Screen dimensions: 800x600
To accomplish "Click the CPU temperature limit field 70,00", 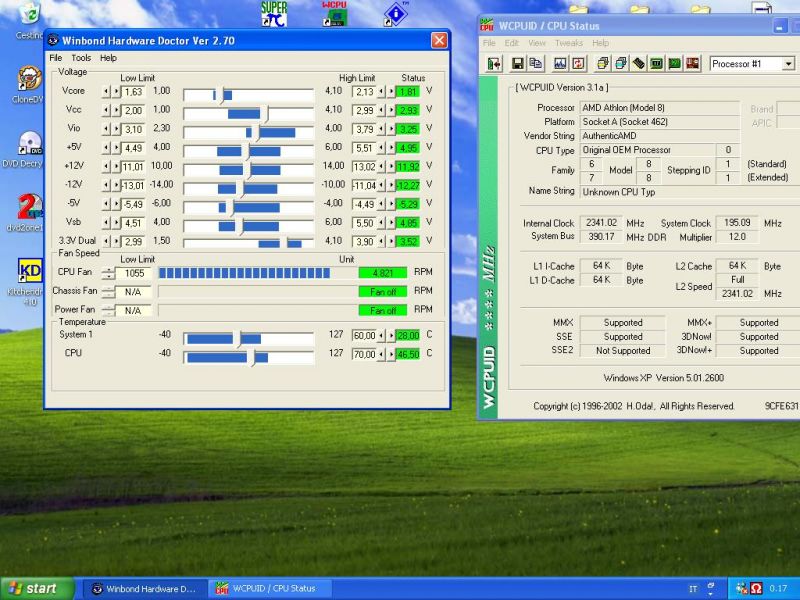I will [x=364, y=355].
